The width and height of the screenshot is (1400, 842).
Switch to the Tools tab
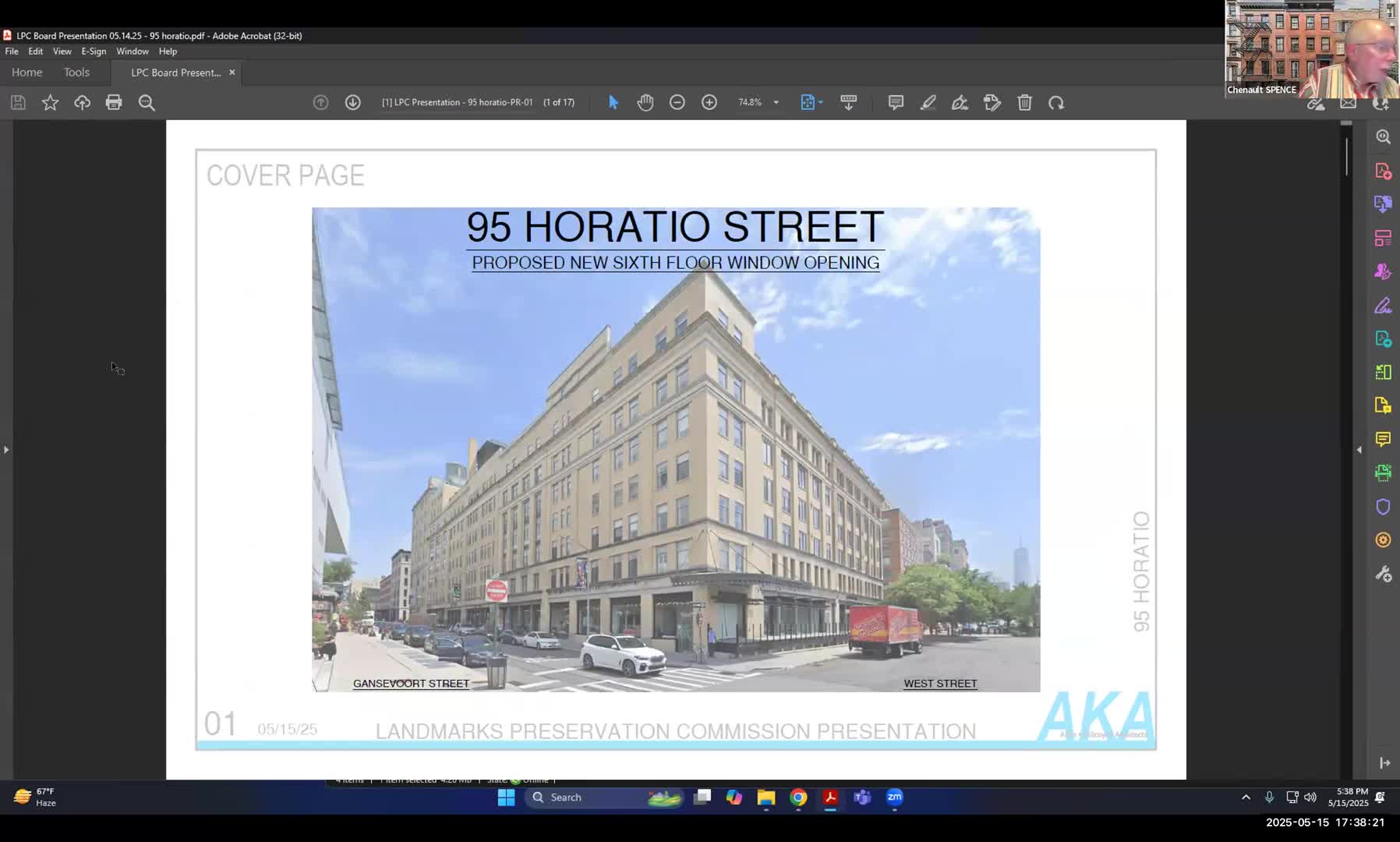coord(76,72)
